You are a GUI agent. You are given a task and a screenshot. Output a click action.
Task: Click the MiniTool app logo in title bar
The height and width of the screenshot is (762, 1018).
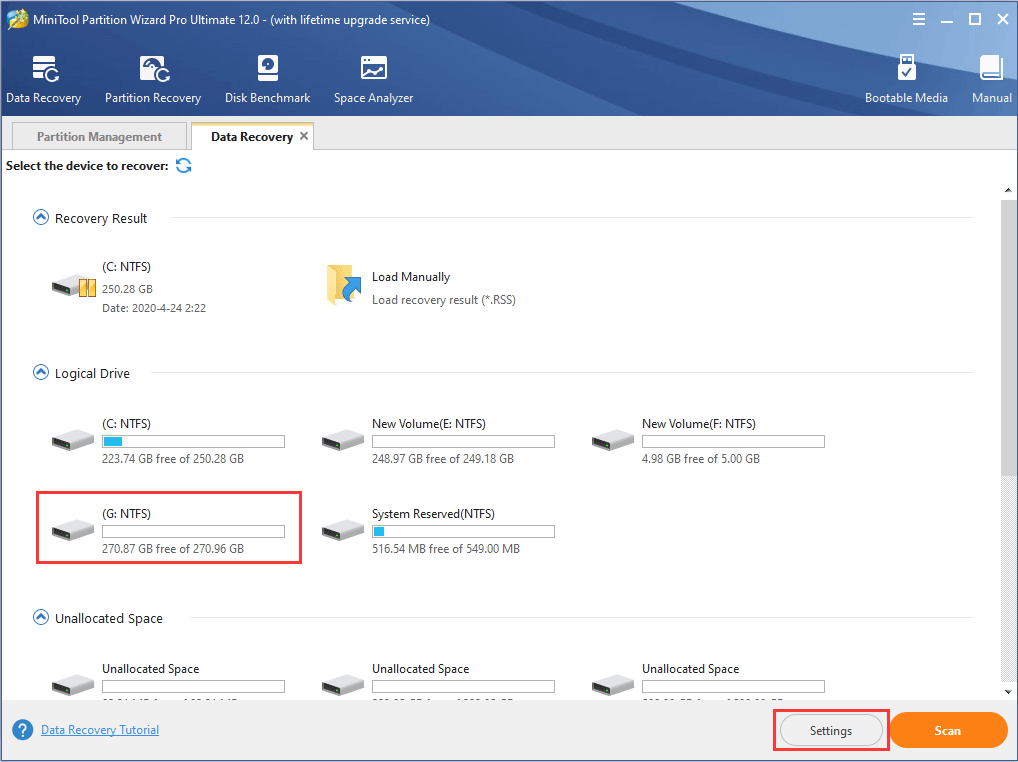(18, 19)
